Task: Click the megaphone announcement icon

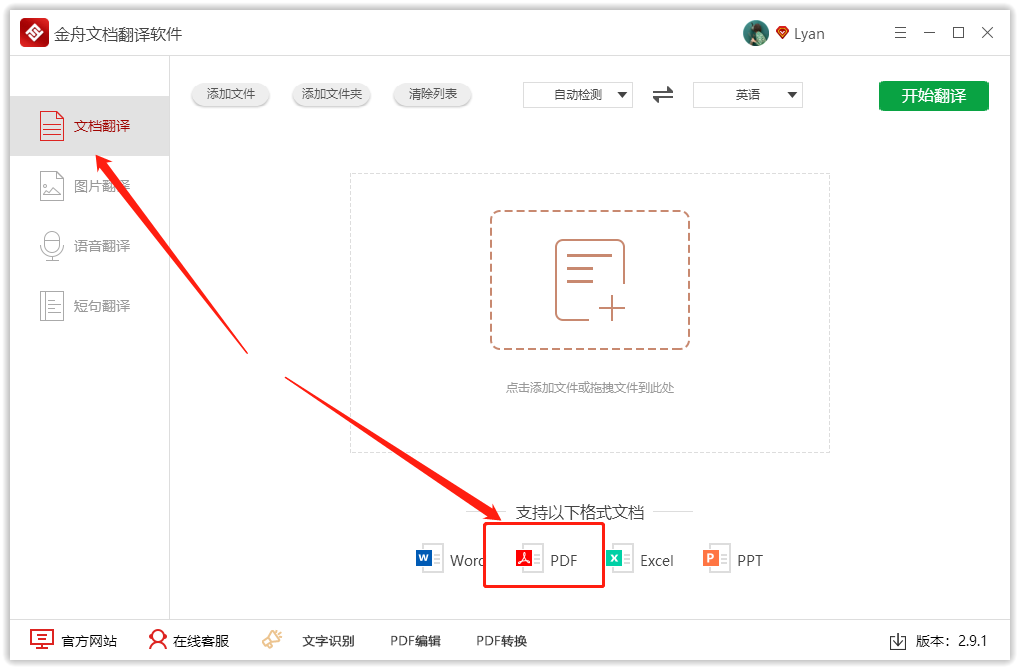Action: point(272,639)
